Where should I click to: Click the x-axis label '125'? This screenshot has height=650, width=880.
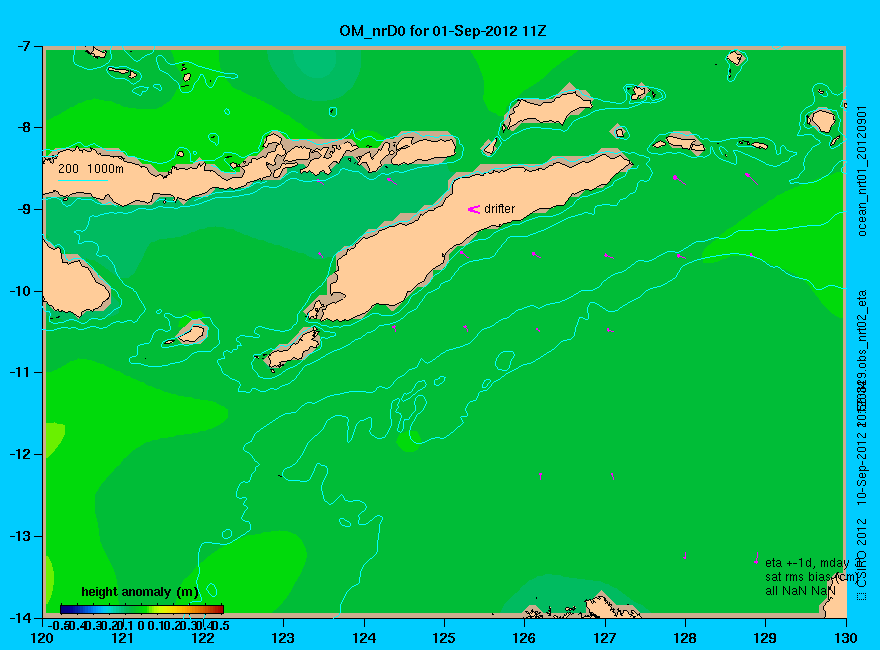point(444,638)
